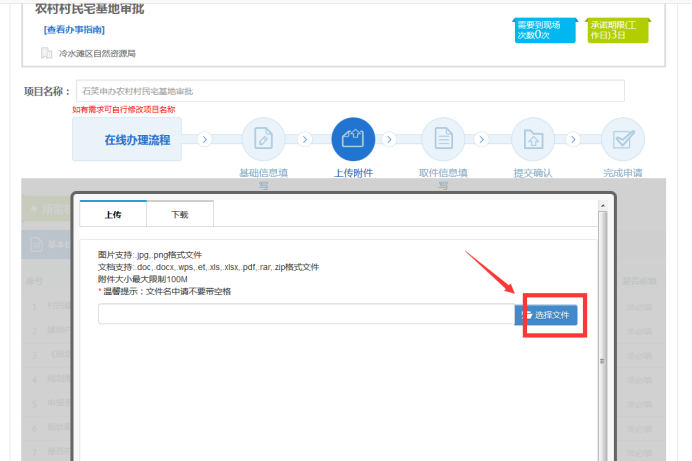Viewport: 692px width, 461px height.
Task: Click the 提交确认 step icon
Action: (533, 139)
